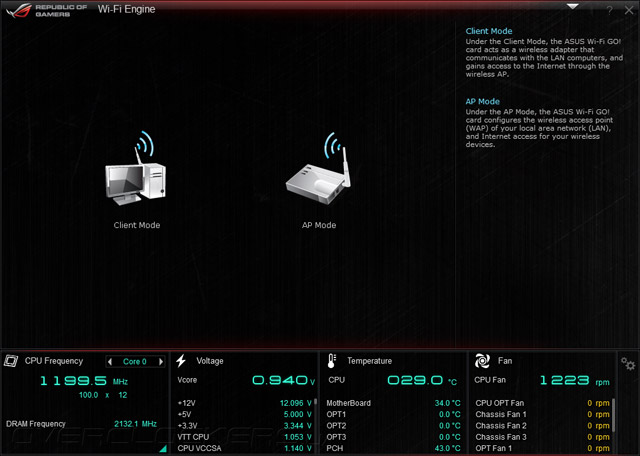This screenshot has height=456, width=640.
Task: Click the Vcore 0.940 V reading
Action: click(x=283, y=380)
